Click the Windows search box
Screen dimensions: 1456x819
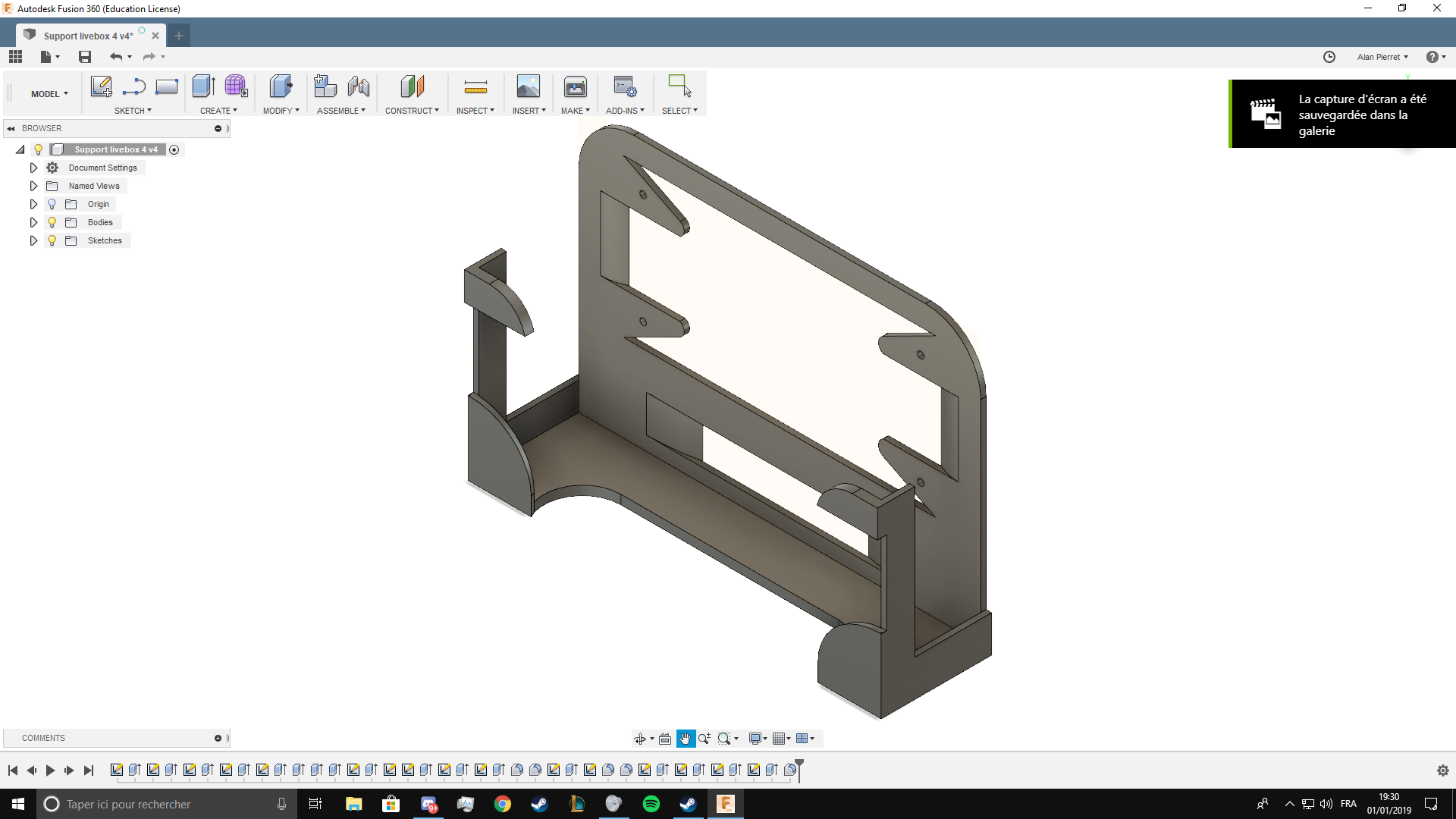pos(166,805)
